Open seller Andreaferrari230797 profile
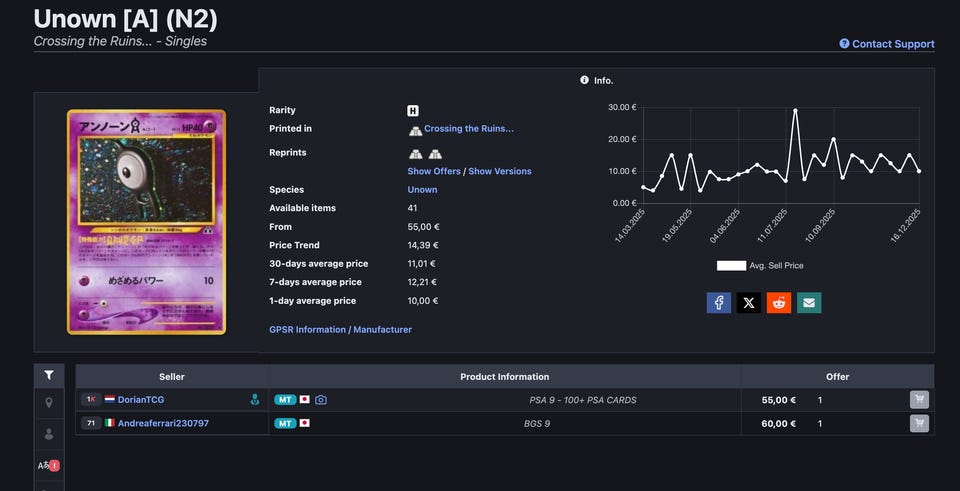 [163, 423]
